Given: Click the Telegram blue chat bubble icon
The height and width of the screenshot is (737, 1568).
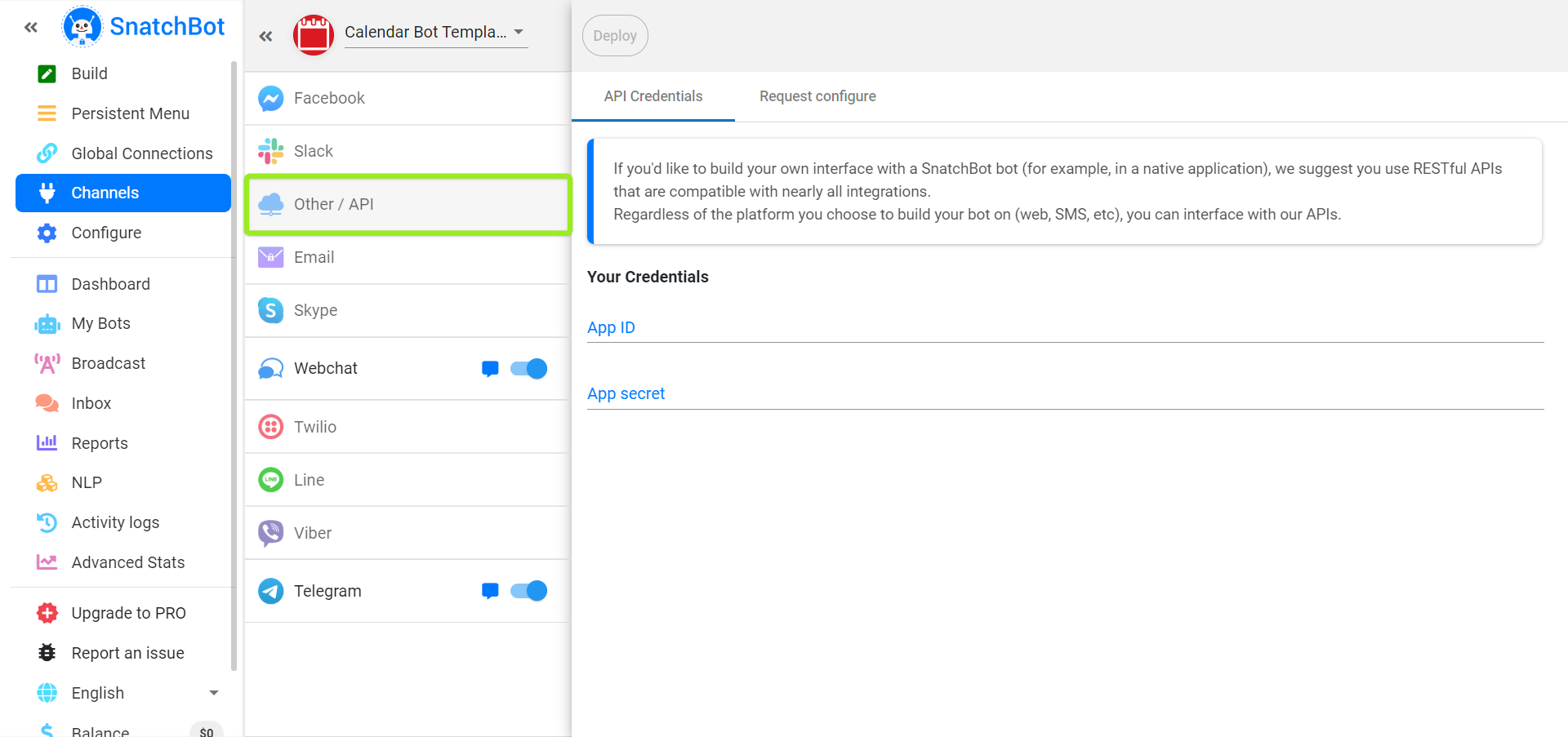Looking at the screenshot, I should [490, 591].
